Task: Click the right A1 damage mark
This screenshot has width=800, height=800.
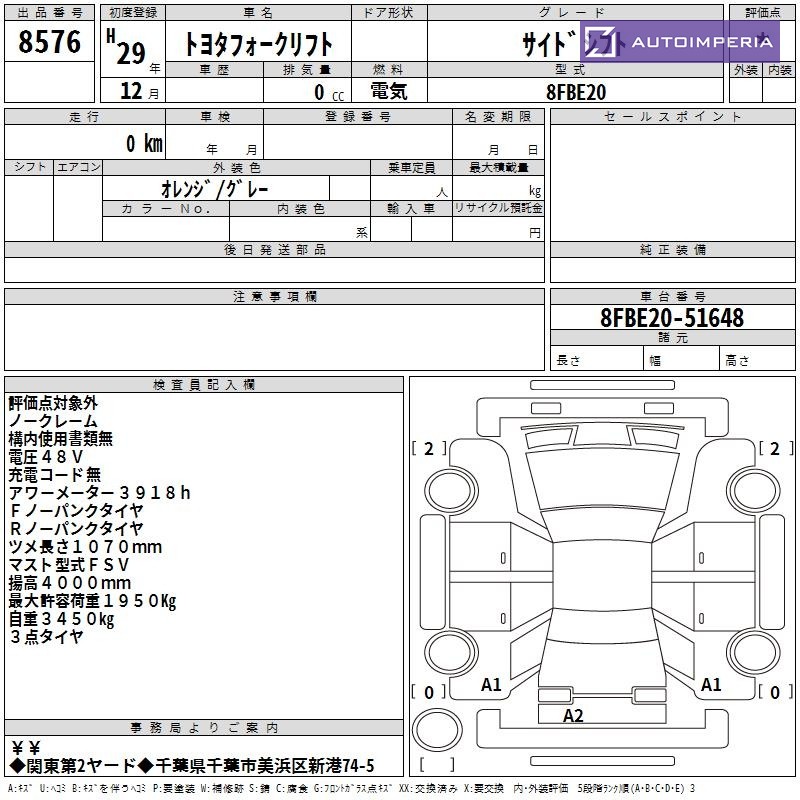Action: click(711, 685)
